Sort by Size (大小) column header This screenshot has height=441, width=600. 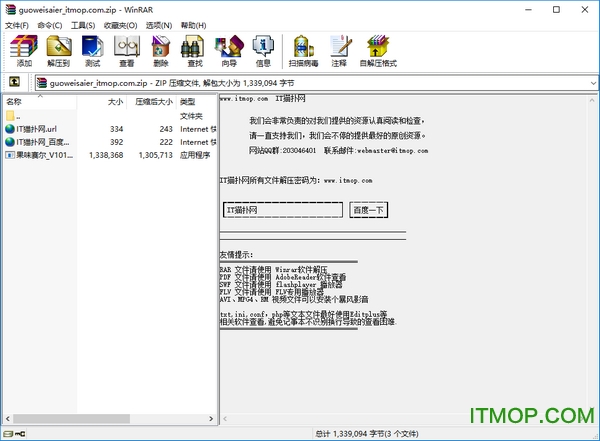[102, 101]
